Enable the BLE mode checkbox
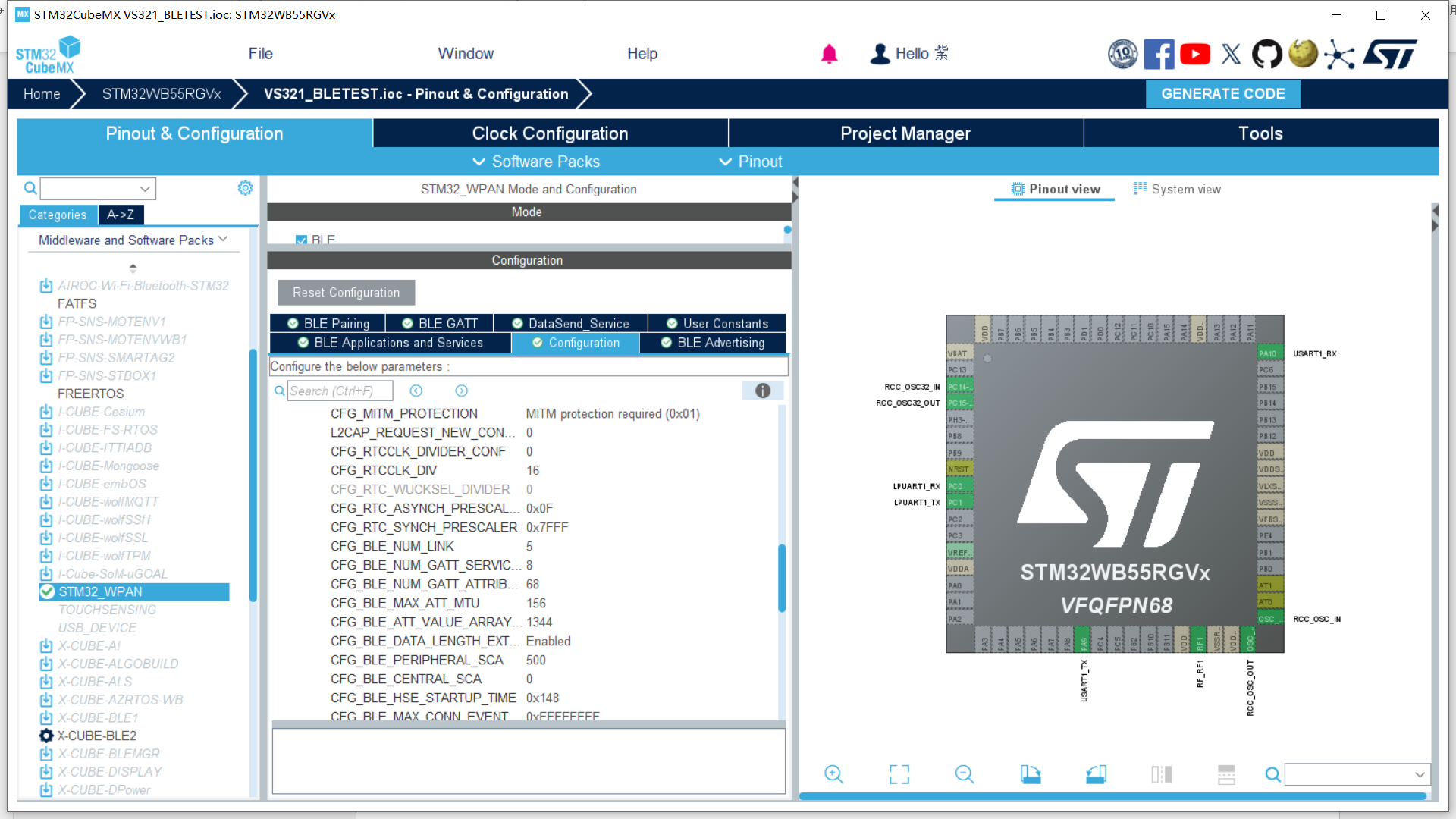Image resolution: width=1456 pixels, height=819 pixels. point(301,240)
